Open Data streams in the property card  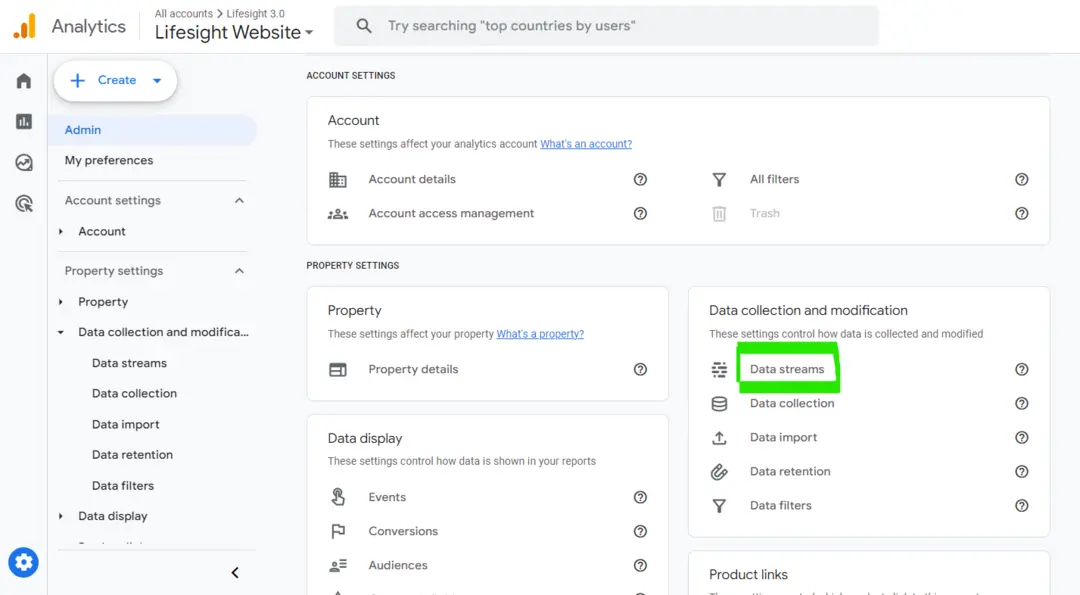[x=787, y=369]
